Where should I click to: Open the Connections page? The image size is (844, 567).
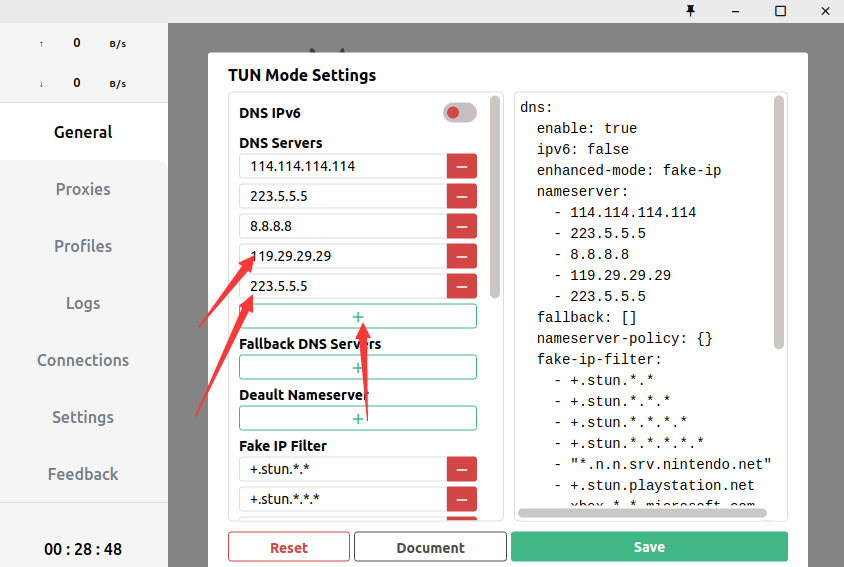click(x=83, y=360)
